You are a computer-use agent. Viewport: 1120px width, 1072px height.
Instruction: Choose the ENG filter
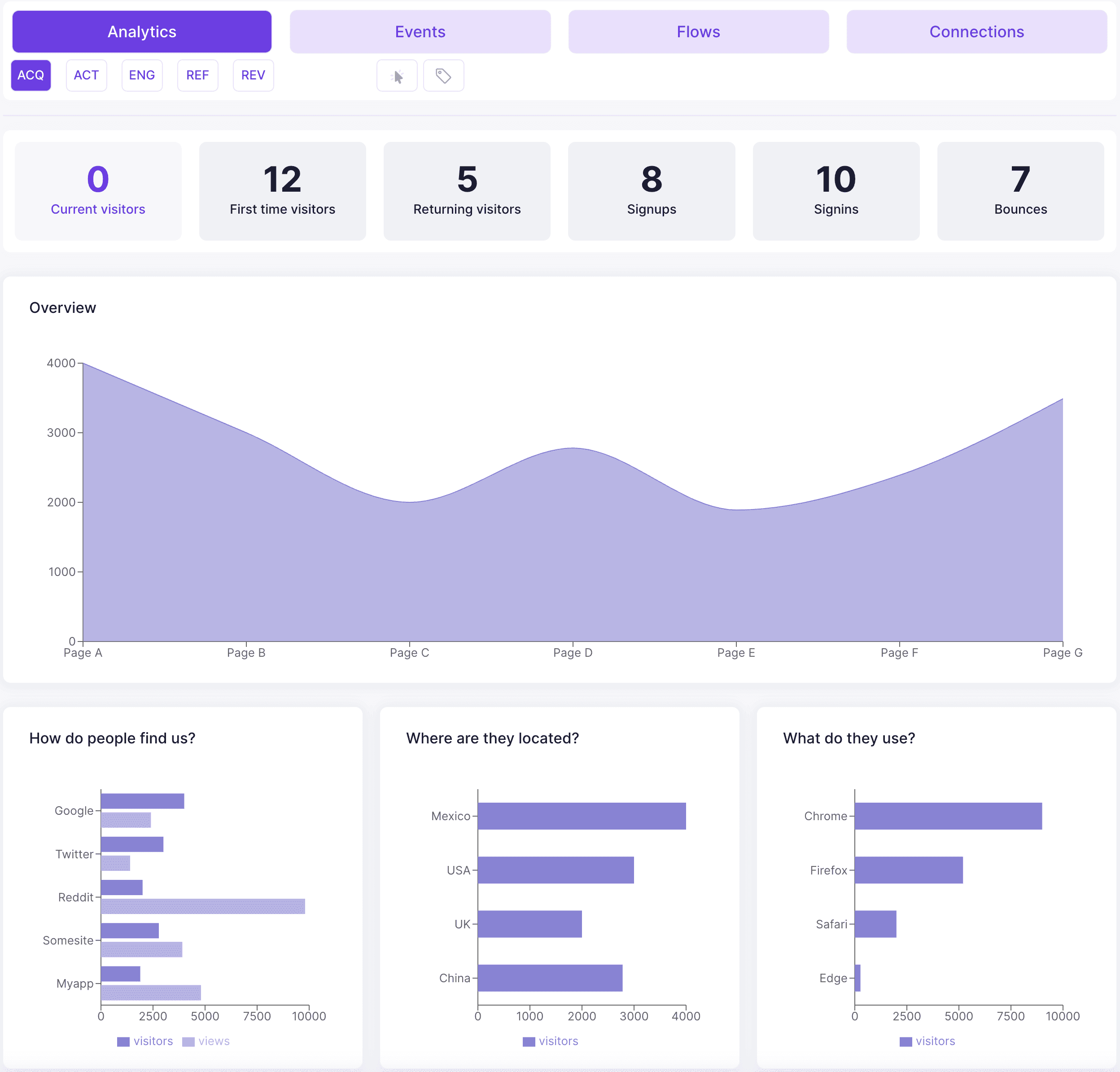142,75
